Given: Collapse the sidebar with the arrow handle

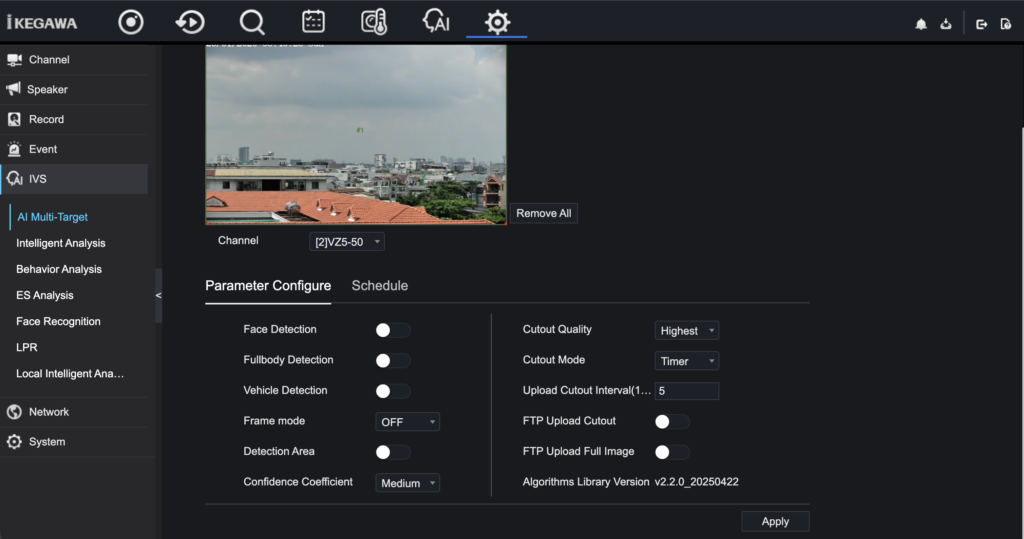Looking at the screenshot, I should (159, 295).
